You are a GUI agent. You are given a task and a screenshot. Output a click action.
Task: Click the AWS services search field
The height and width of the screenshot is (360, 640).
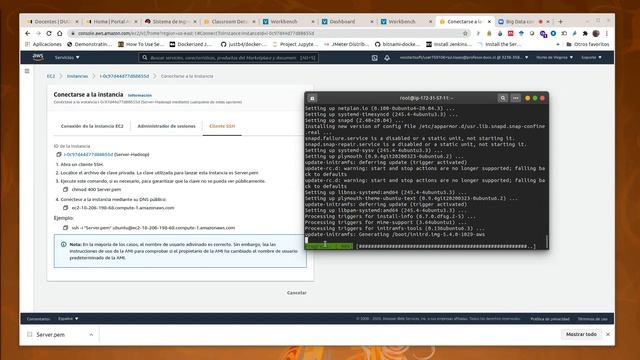229,58
